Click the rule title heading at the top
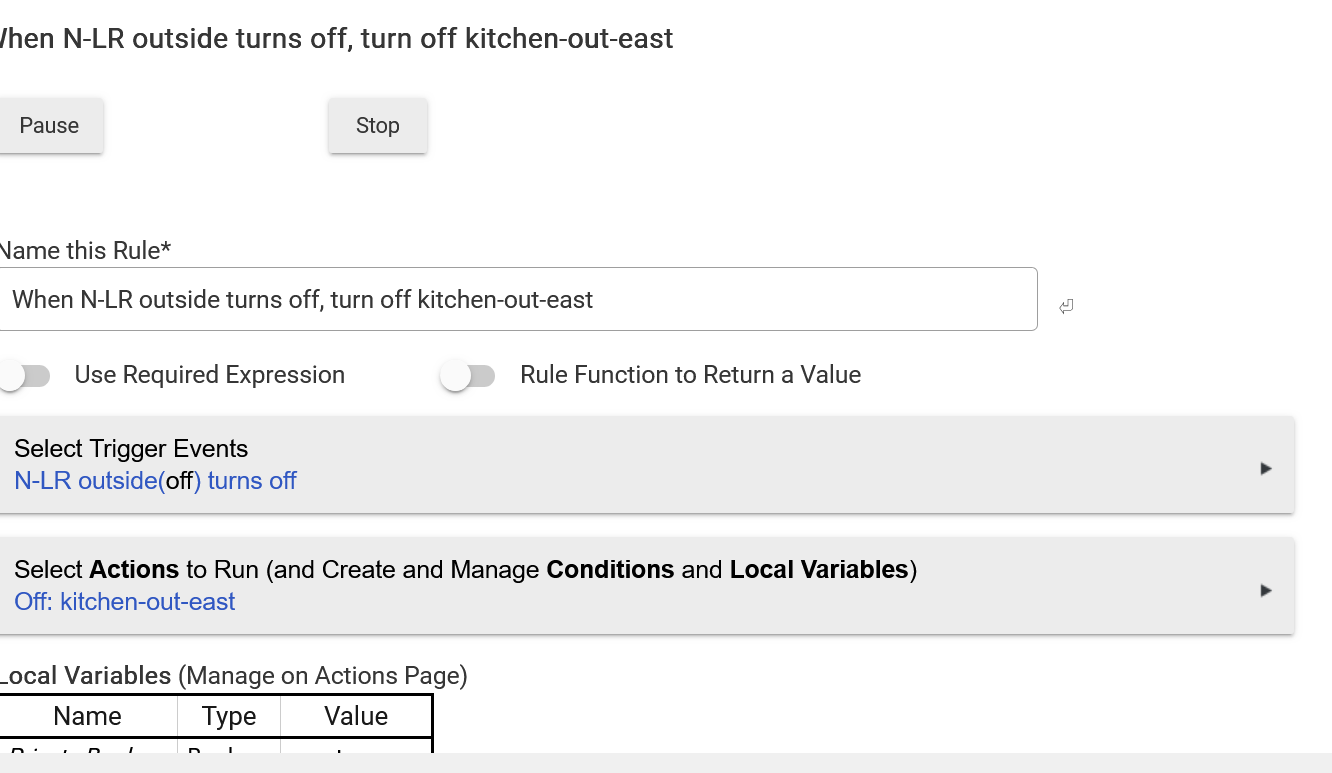Image resolution: width=1332 pixels, height=773 pixels. tap(335, 39)
